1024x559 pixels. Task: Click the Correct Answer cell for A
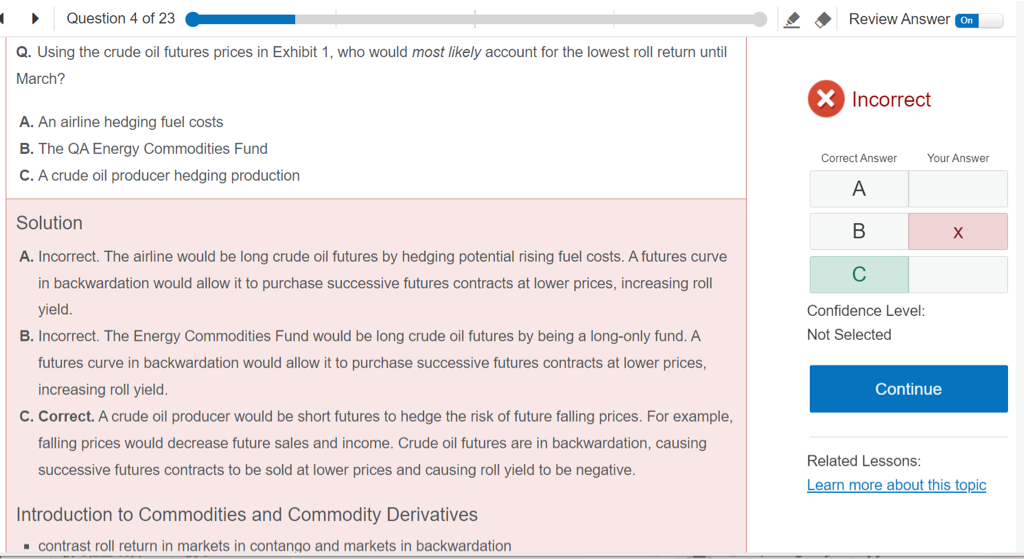(x=859, y=189)
